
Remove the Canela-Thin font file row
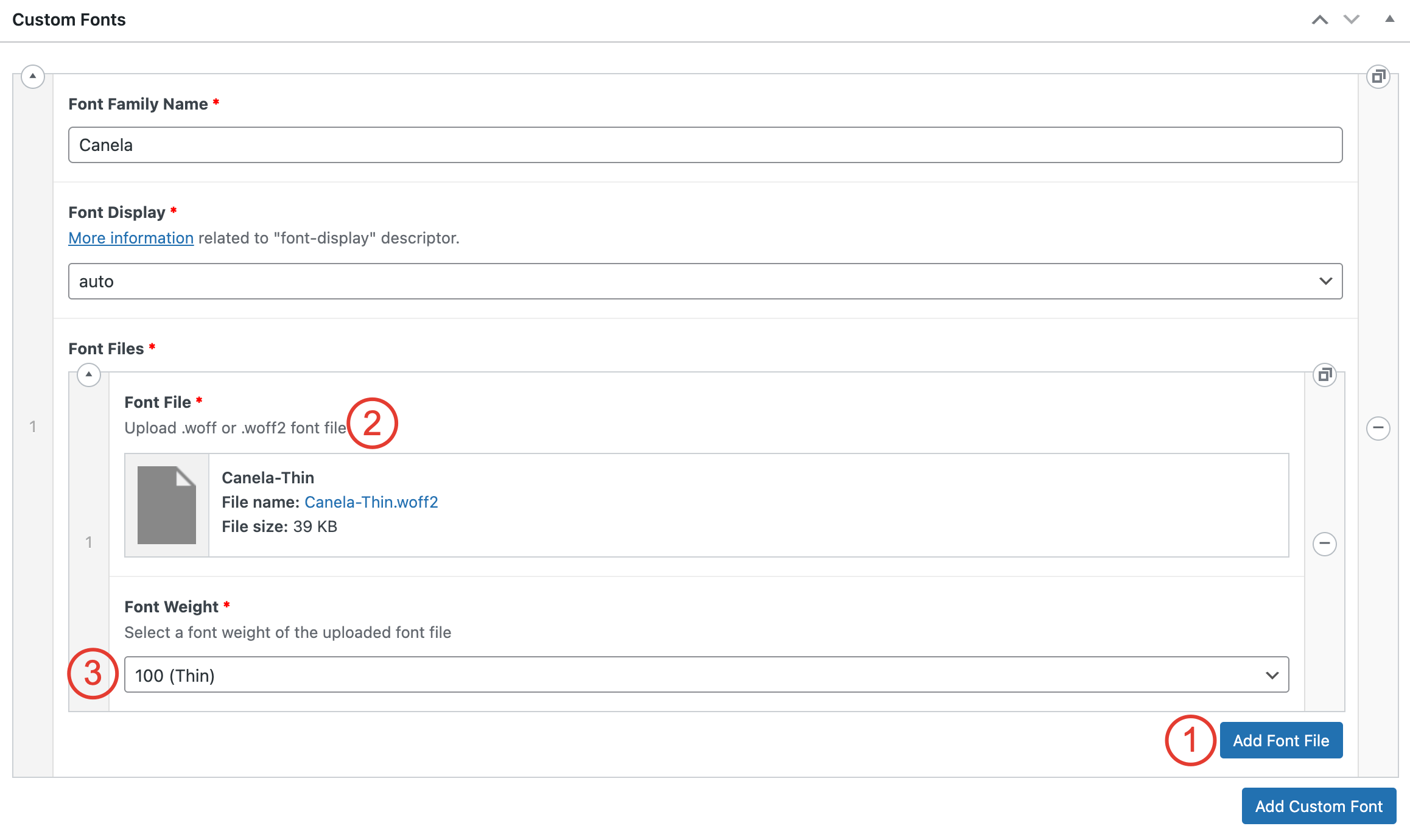click(x=1325, y=544)
